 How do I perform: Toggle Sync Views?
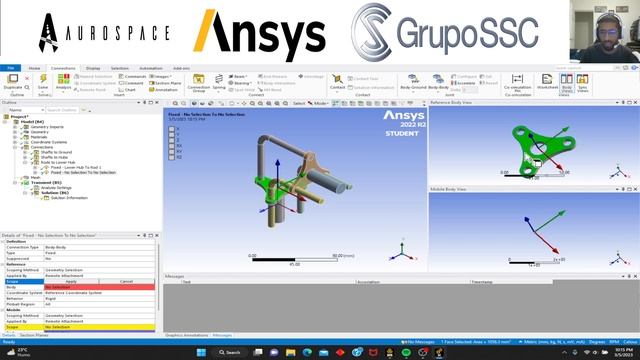click(x=582, y=82)
